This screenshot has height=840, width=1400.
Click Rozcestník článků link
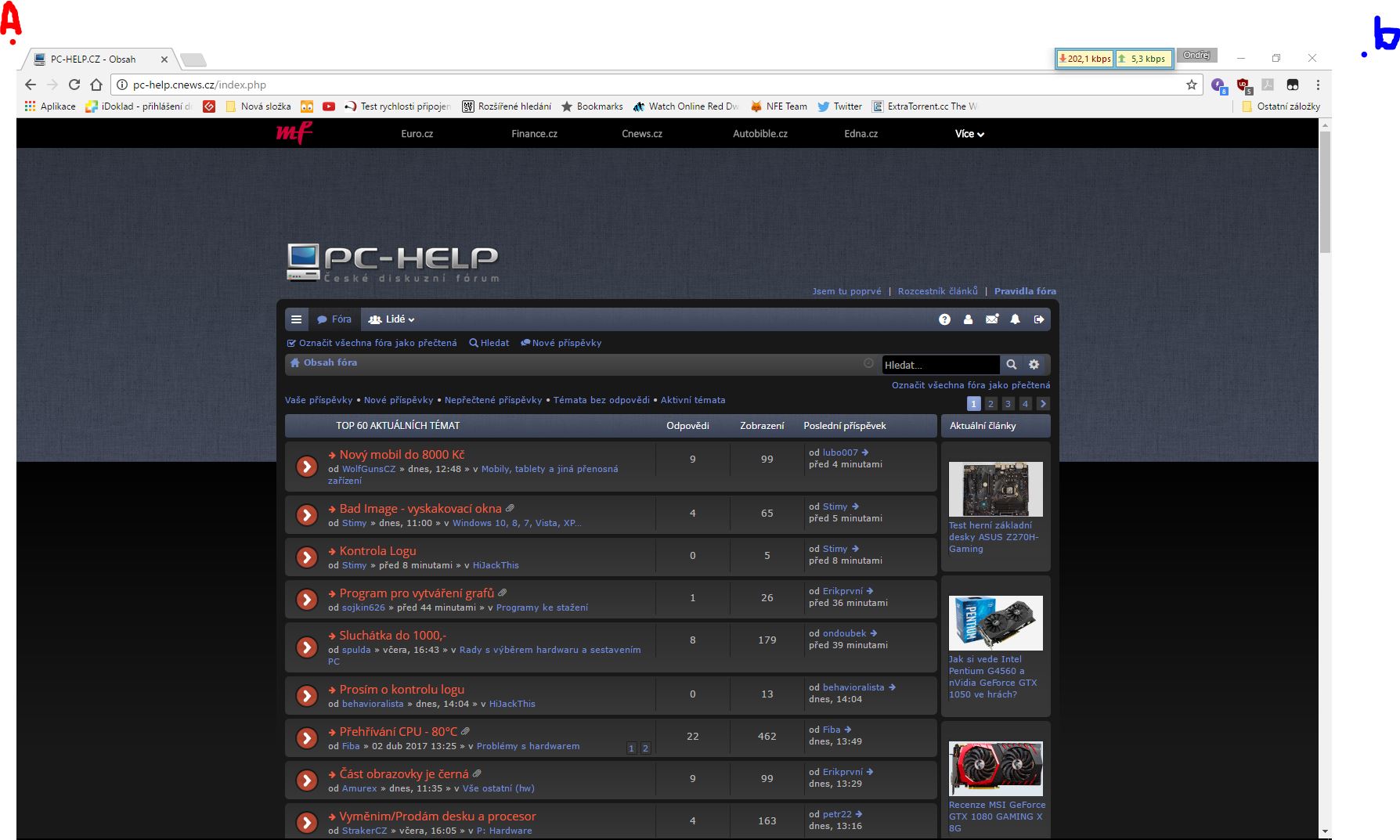coord(938,291)
